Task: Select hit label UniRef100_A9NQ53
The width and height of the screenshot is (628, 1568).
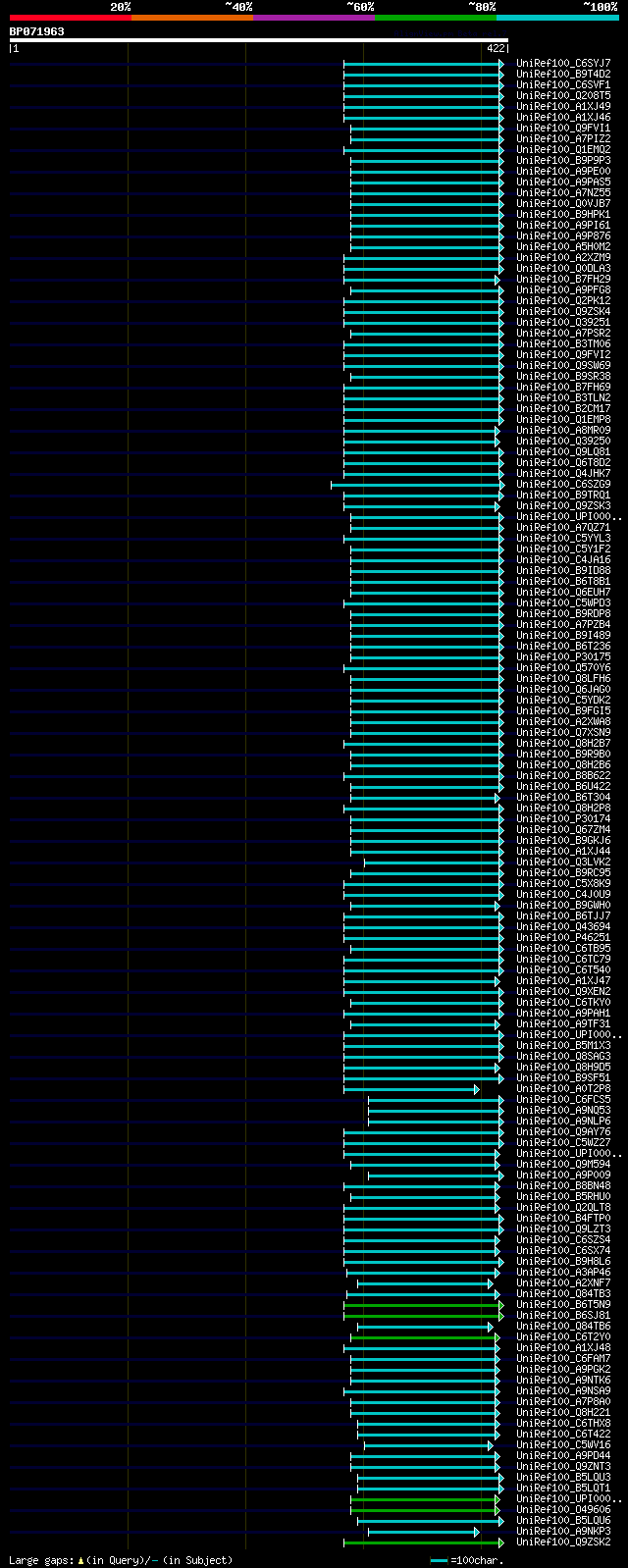Action: 563,1110
